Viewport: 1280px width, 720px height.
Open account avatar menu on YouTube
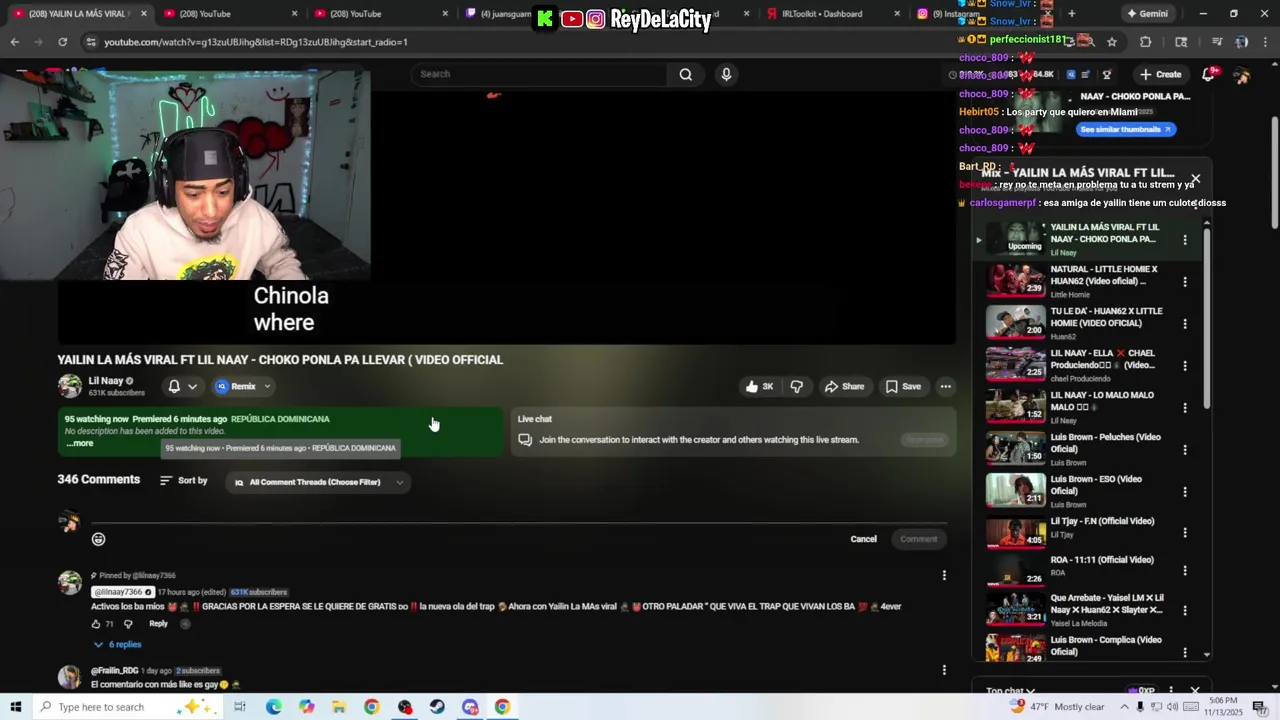[x=1241, y=75]
